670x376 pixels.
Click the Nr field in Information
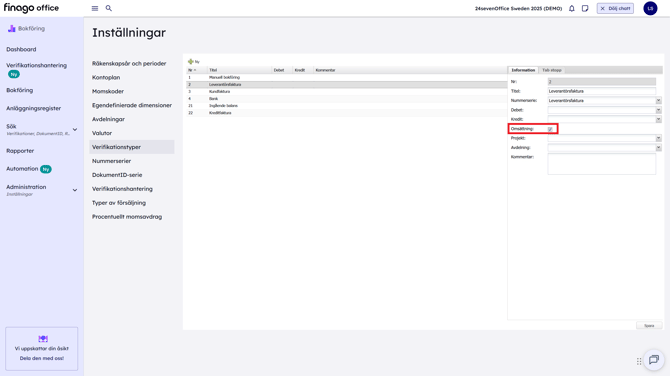click(x=602, y=82)
